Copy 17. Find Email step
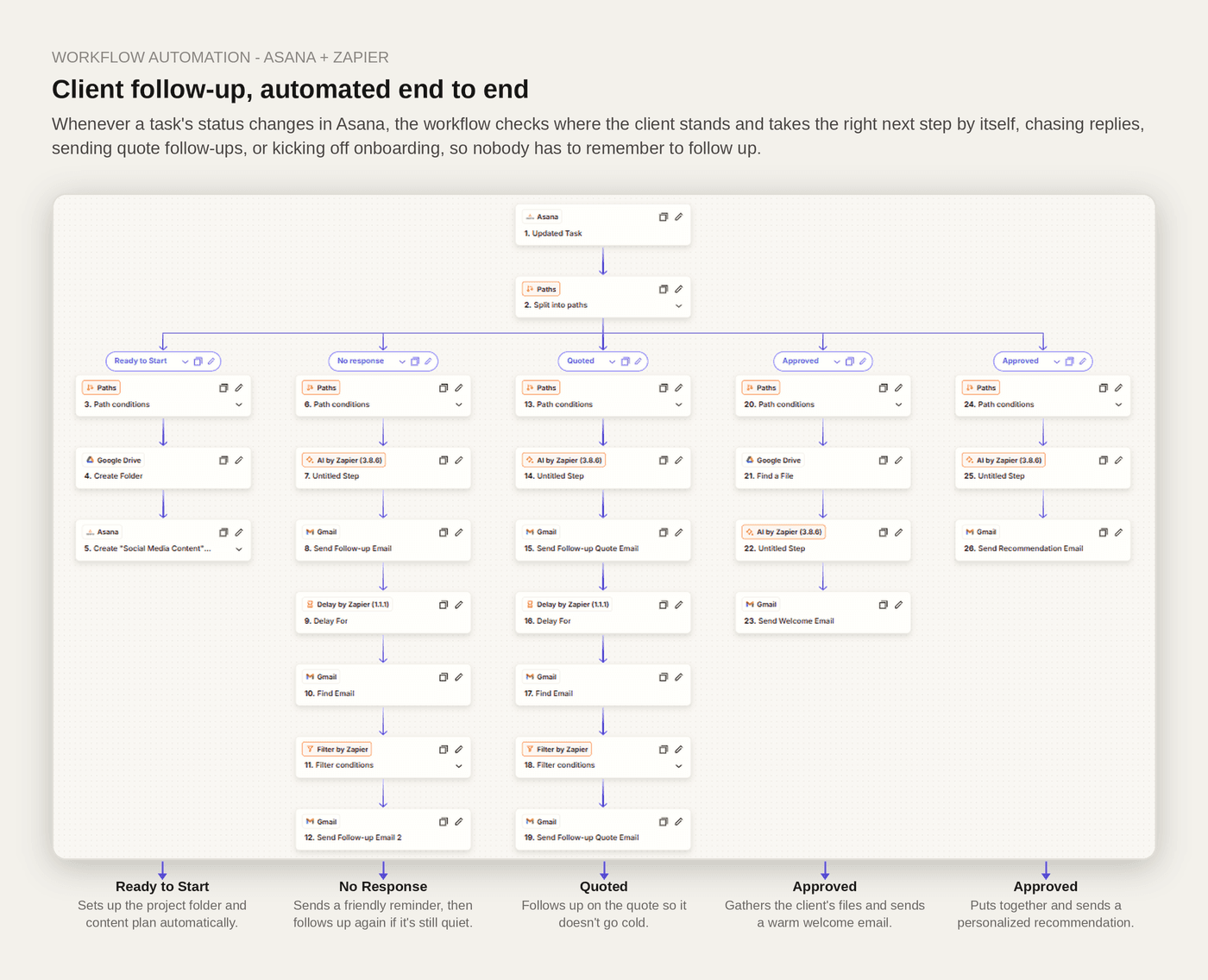1208x980 pixels. point(664,677)
